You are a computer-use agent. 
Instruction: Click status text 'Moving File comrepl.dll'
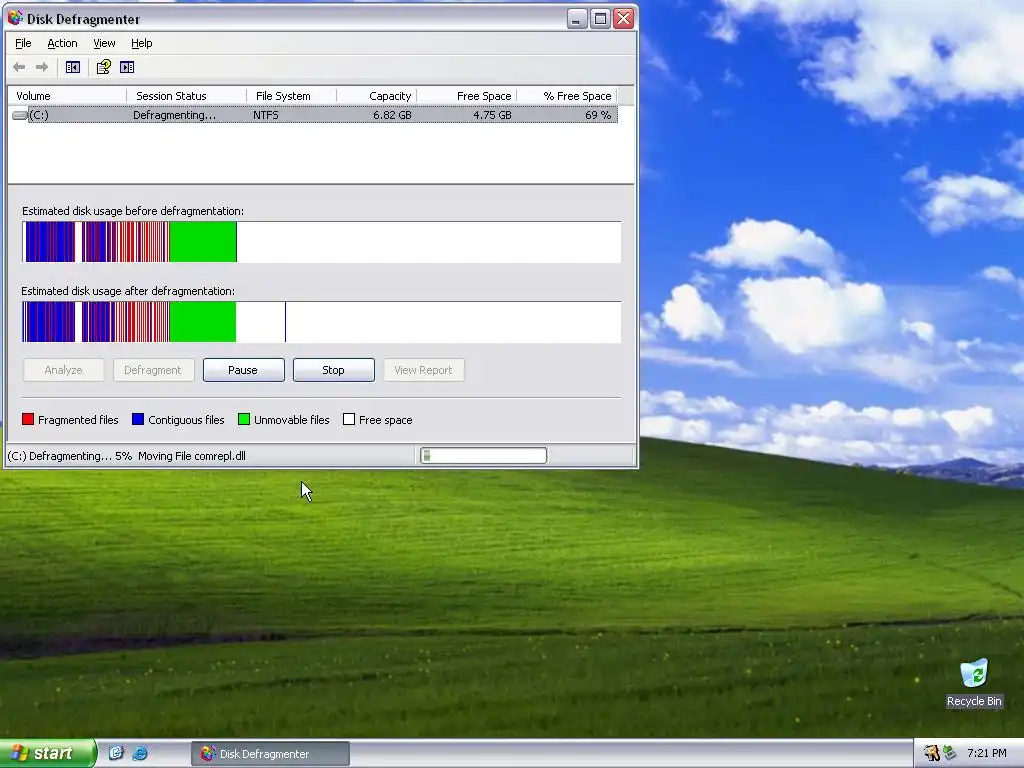pyautogui.click(x=191, y=456)
